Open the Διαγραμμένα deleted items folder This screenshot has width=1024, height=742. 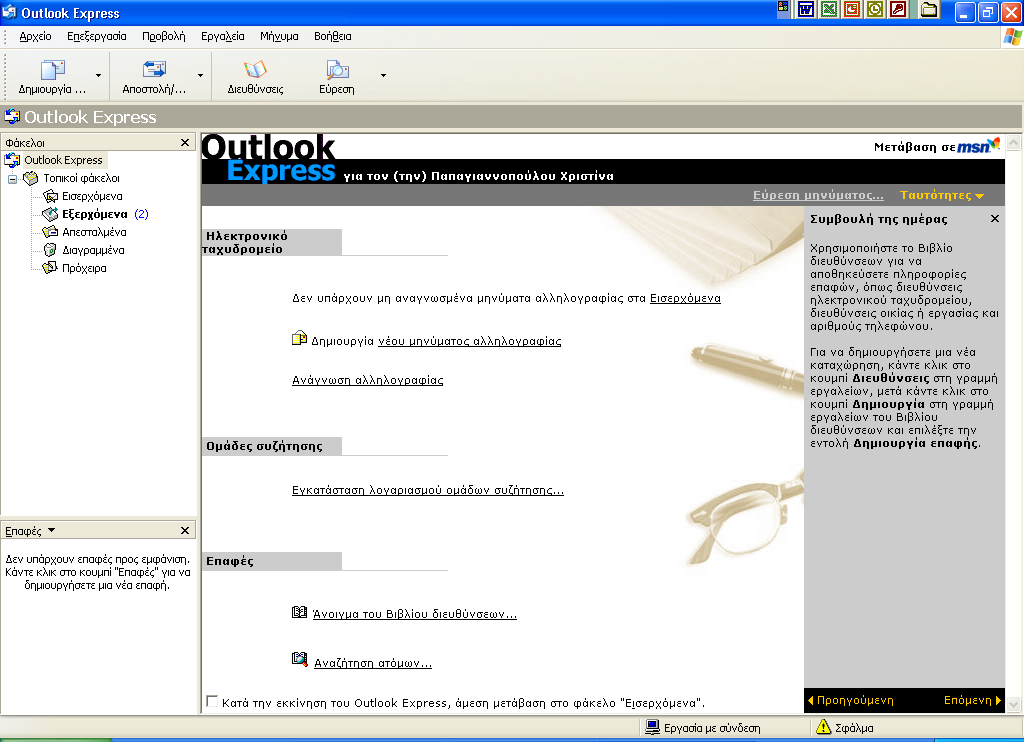93,250
